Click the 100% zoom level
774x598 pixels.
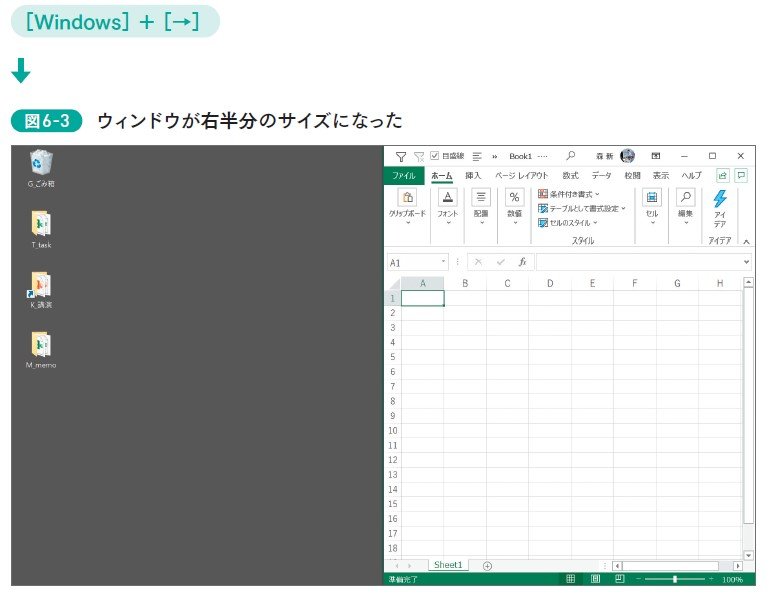733,580
